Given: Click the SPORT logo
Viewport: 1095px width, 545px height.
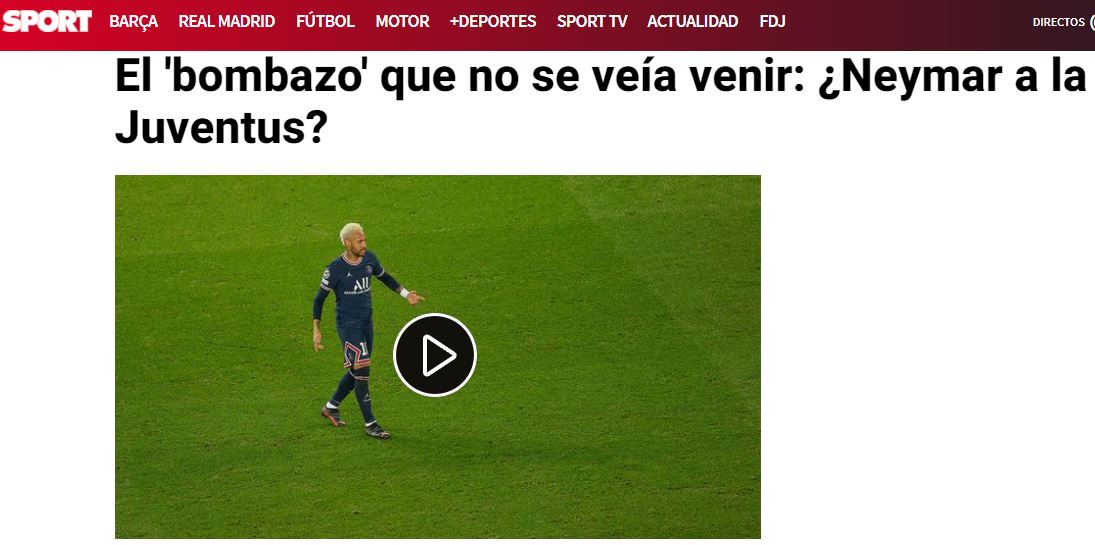Looking at the screenshot, I should click(x=47, y=21).
